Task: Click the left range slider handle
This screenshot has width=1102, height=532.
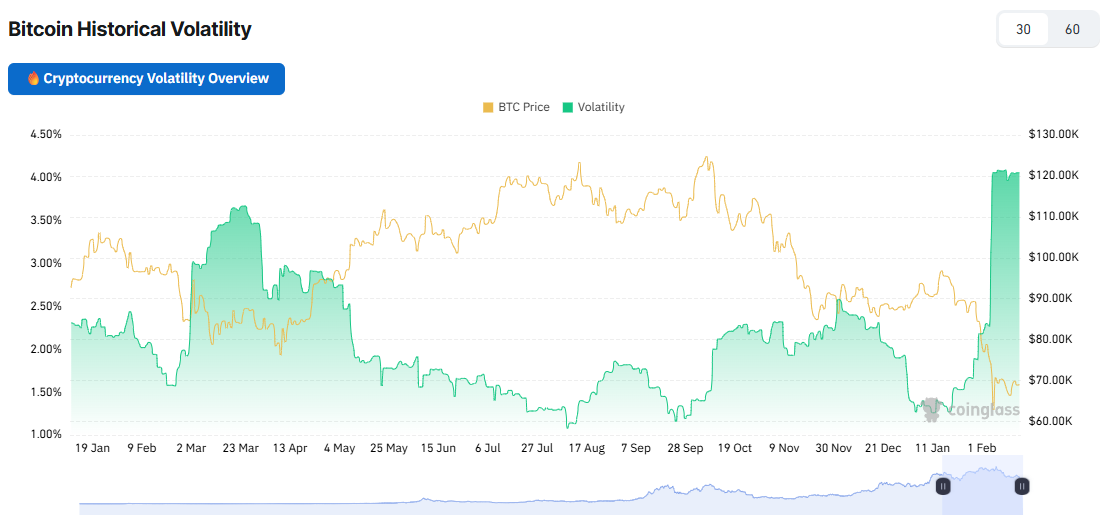Action: [942, 486]
